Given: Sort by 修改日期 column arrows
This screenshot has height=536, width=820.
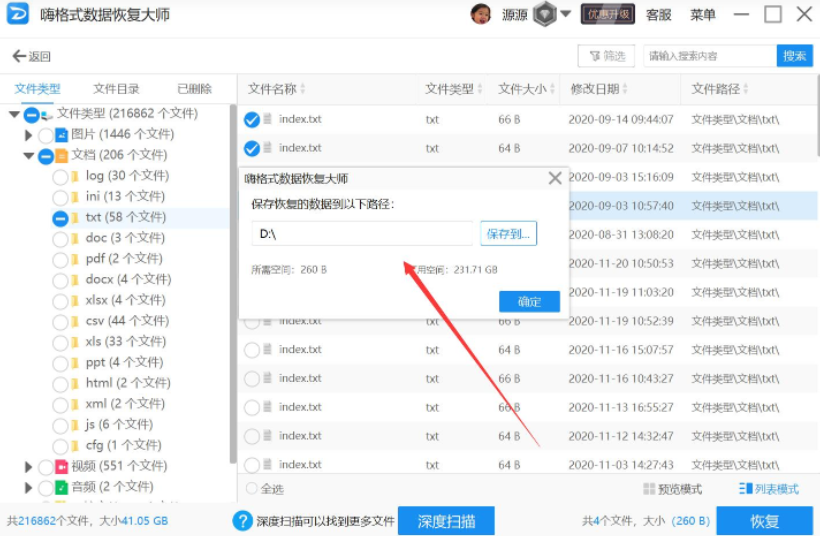Looking at the screenshot, I should click(625, 89).
